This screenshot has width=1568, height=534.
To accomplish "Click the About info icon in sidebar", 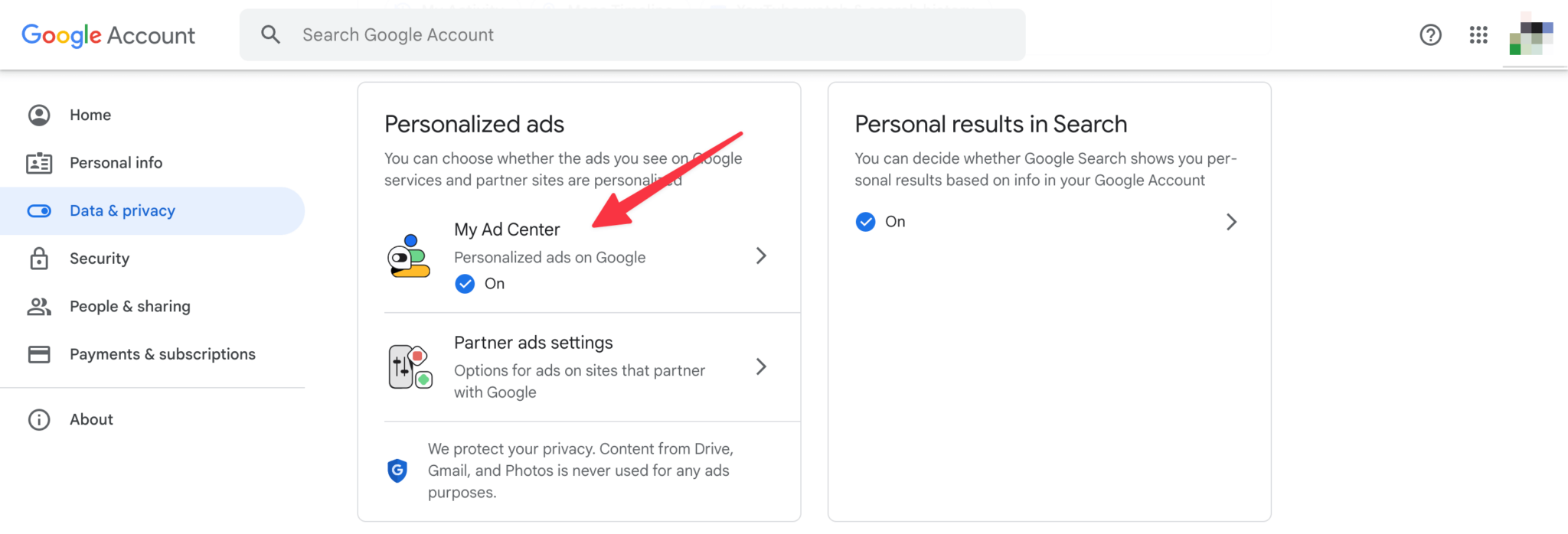I will (39, 419).
